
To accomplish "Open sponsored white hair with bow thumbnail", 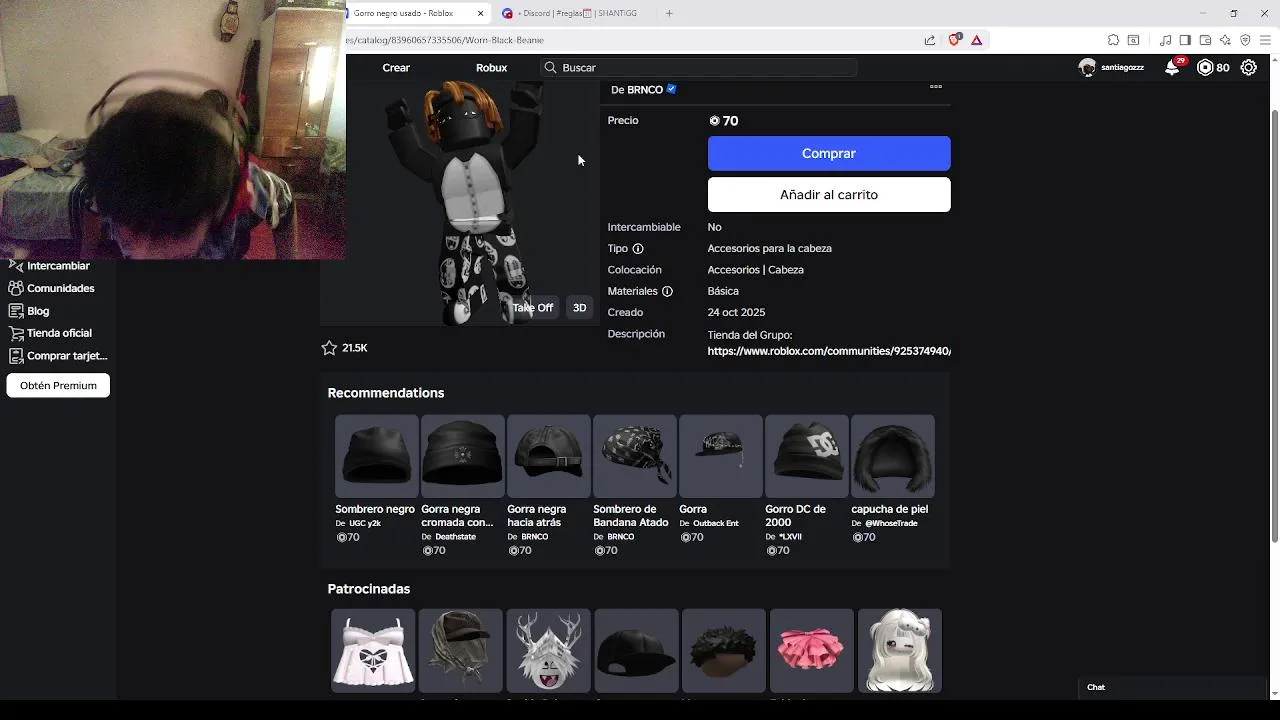I will (899, 651).
